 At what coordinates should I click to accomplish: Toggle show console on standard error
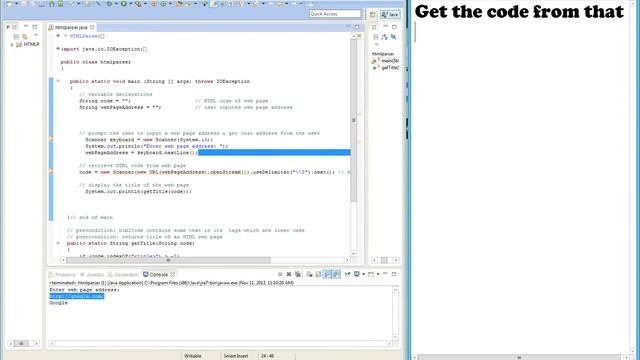[x=336, y=274]
